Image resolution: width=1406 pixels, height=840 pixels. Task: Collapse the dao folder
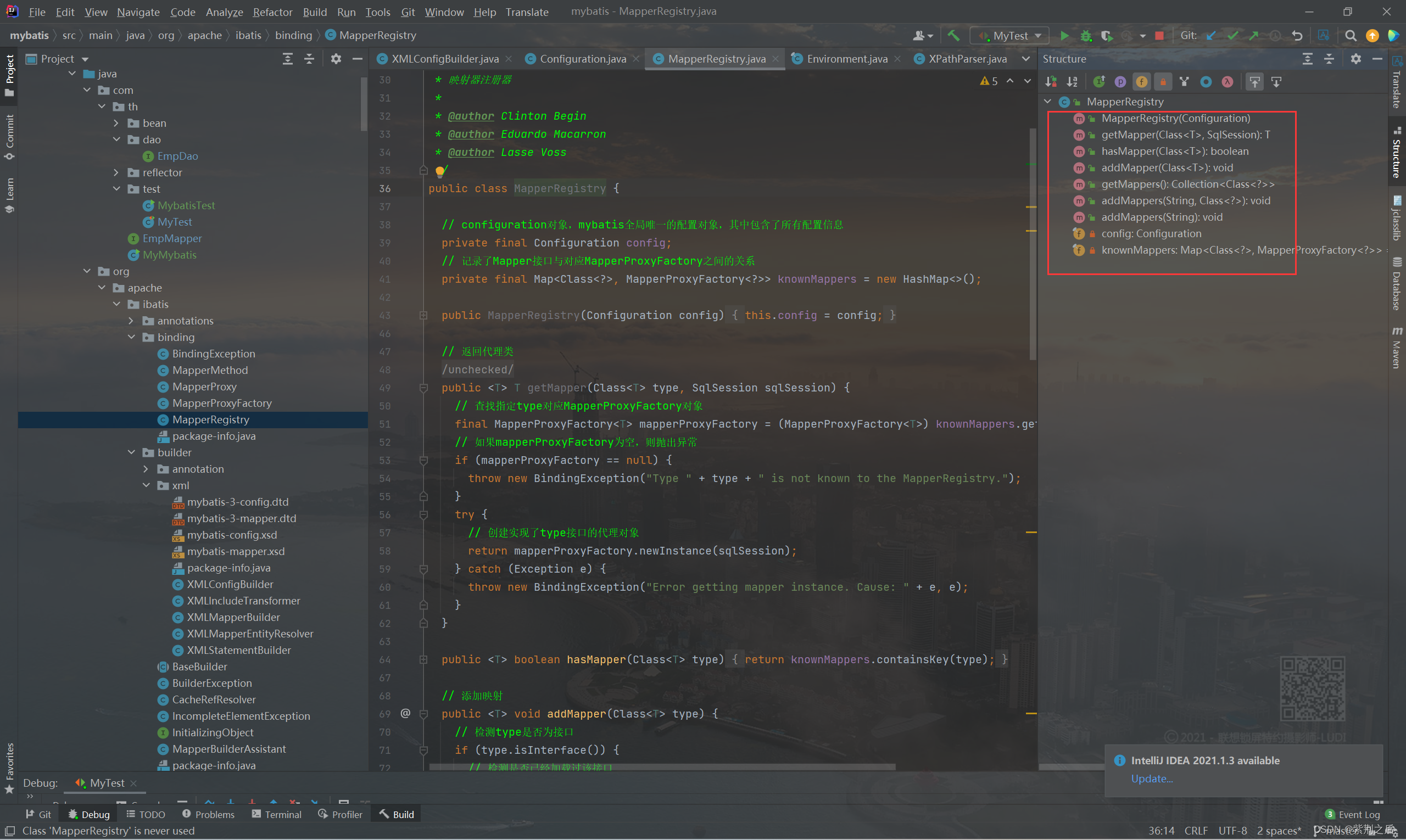click(x=116, y=139)
